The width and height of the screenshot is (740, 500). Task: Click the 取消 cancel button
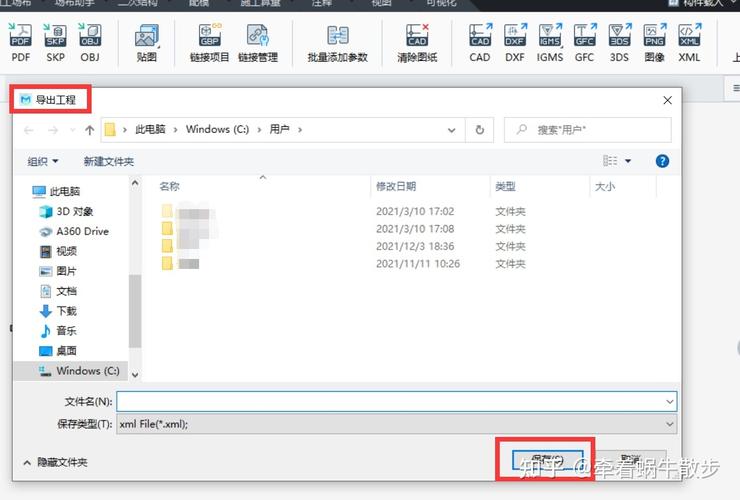(631, 460)
